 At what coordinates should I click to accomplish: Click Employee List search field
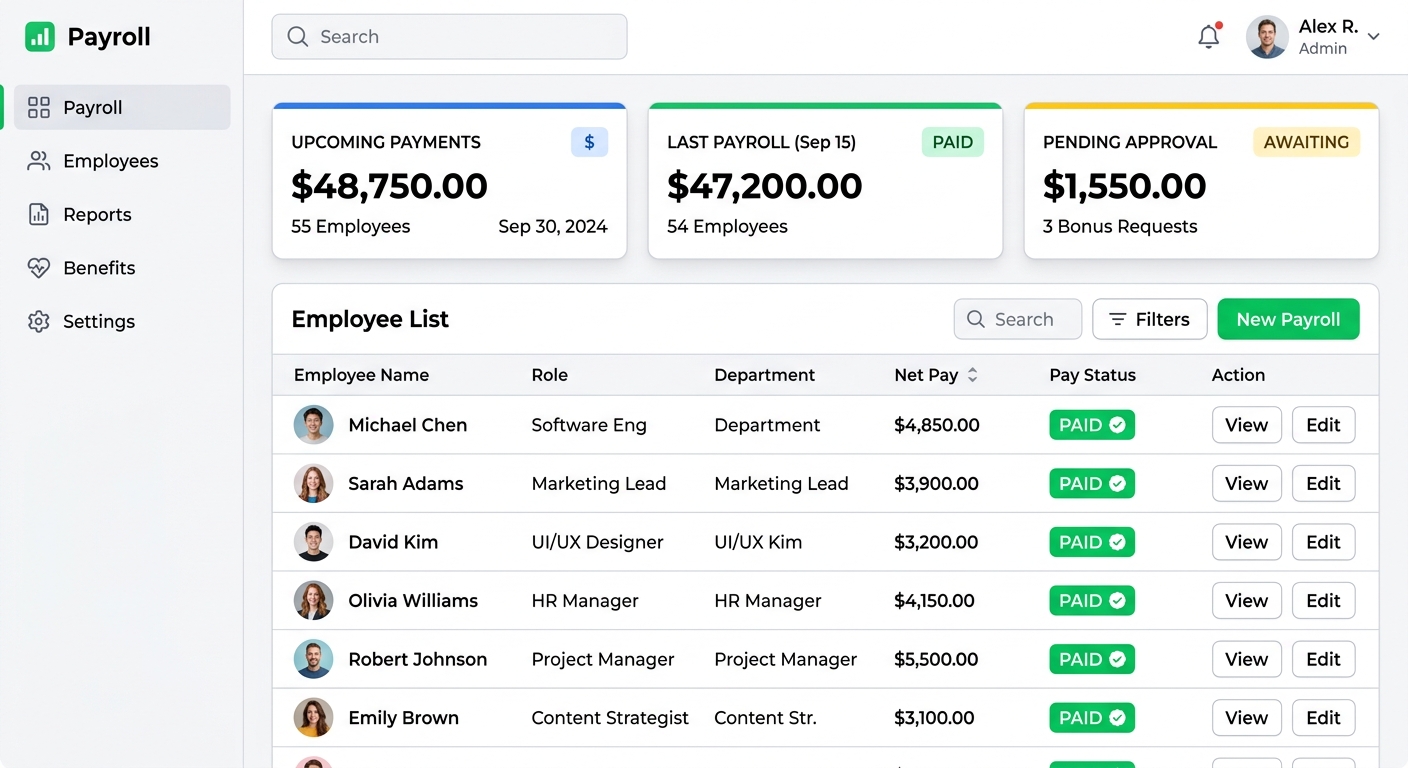point(1017,319)
